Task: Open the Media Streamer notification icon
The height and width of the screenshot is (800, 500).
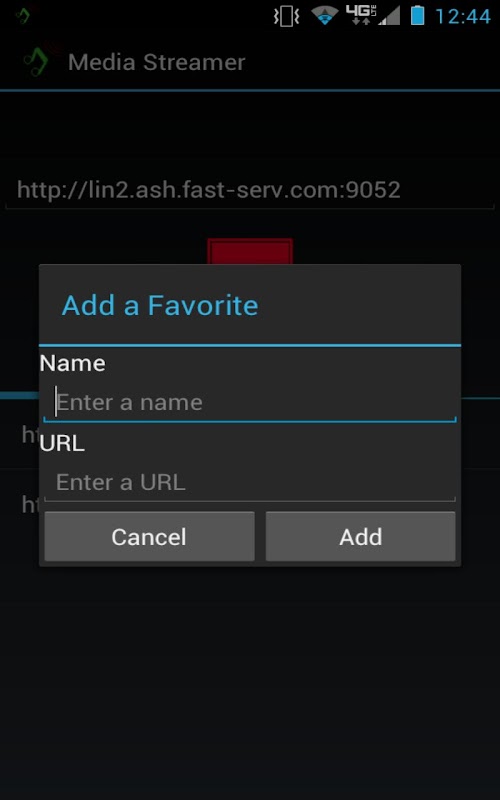Action: [x=23, y=16]
